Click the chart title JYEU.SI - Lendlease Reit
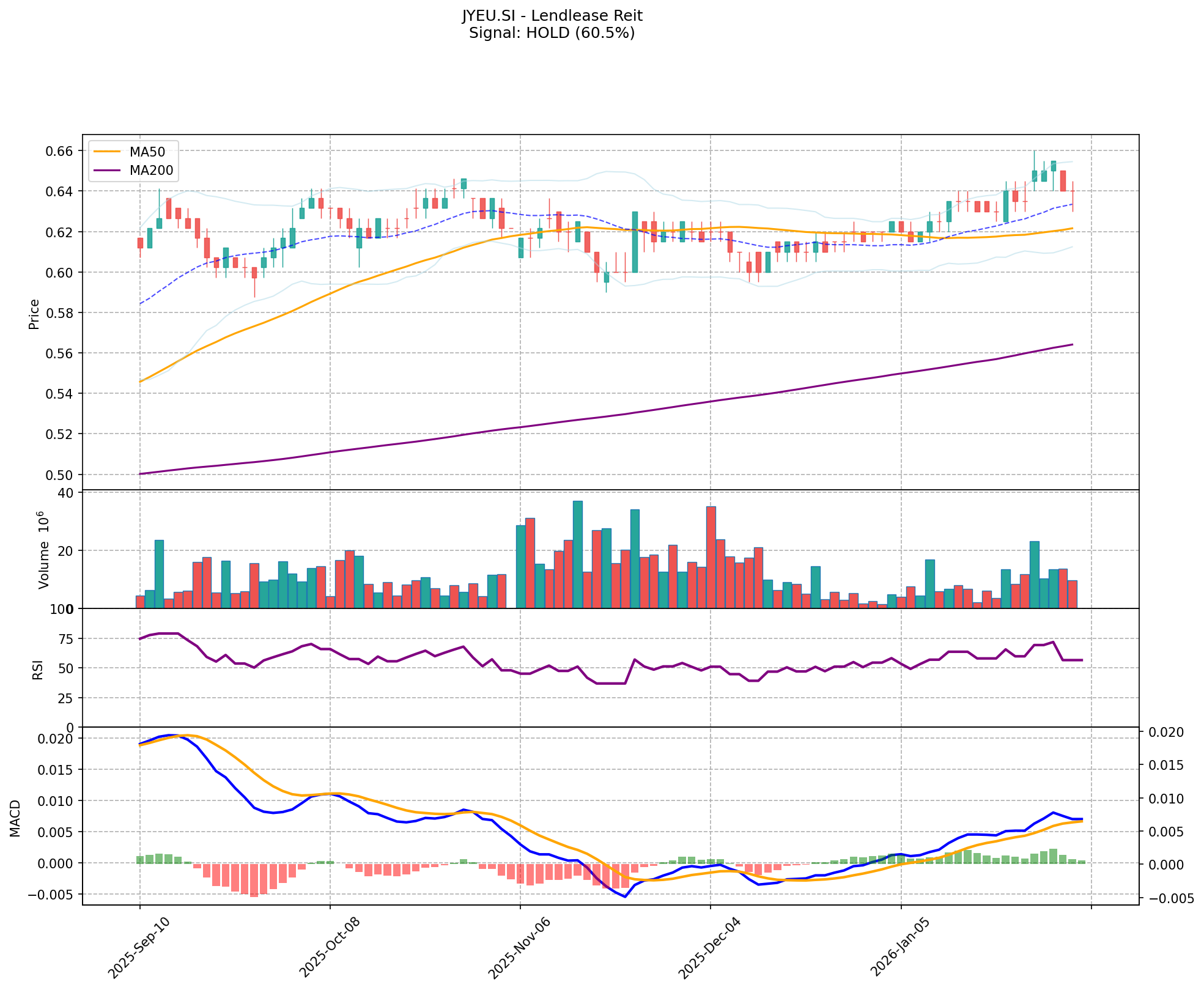This screenshot has height=990, width=1204. click(552, 15)
